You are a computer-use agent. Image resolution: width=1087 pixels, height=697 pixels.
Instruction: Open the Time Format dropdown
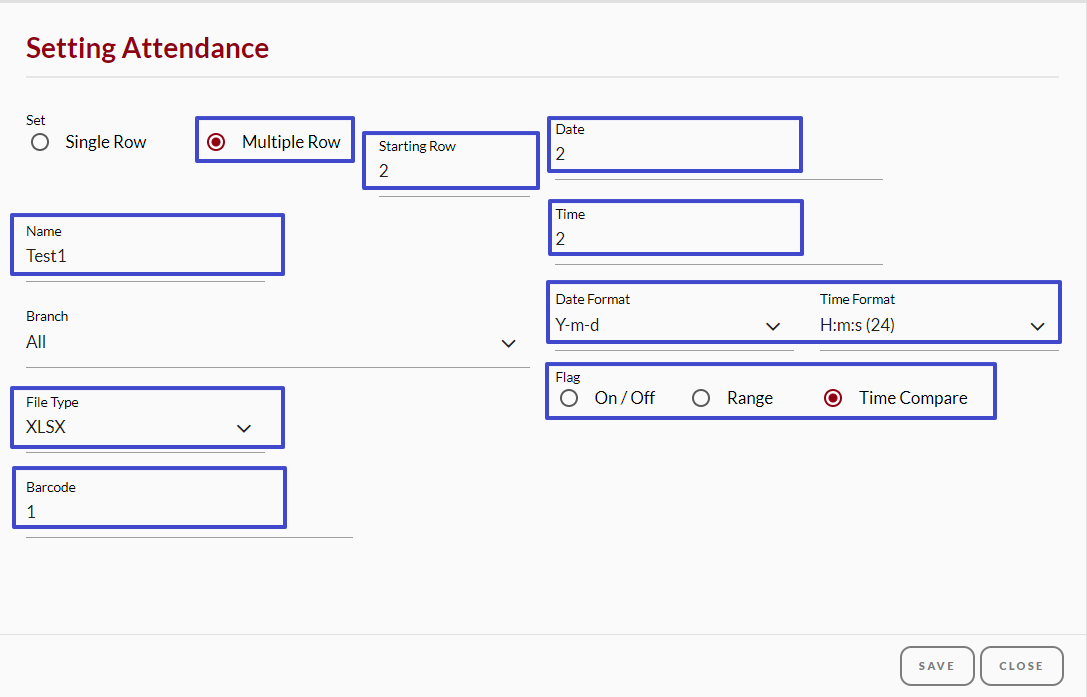(x=935, y=325)
